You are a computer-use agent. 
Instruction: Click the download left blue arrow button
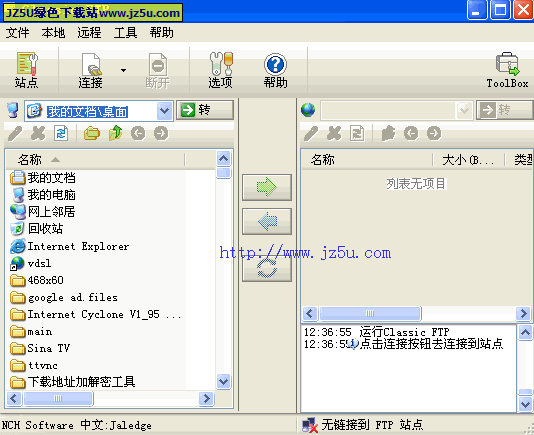click(267, 221)
